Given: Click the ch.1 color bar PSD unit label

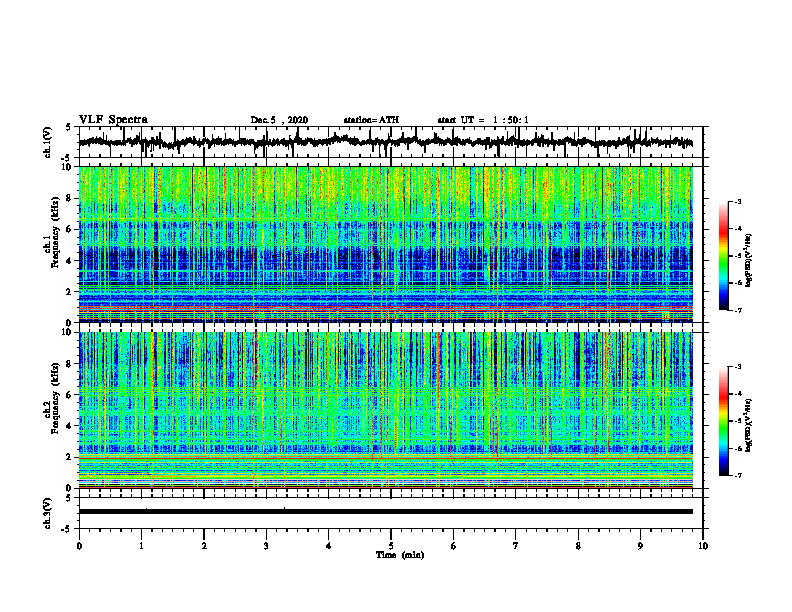Looking at the screenshot, I should click(x=750, y=260).
